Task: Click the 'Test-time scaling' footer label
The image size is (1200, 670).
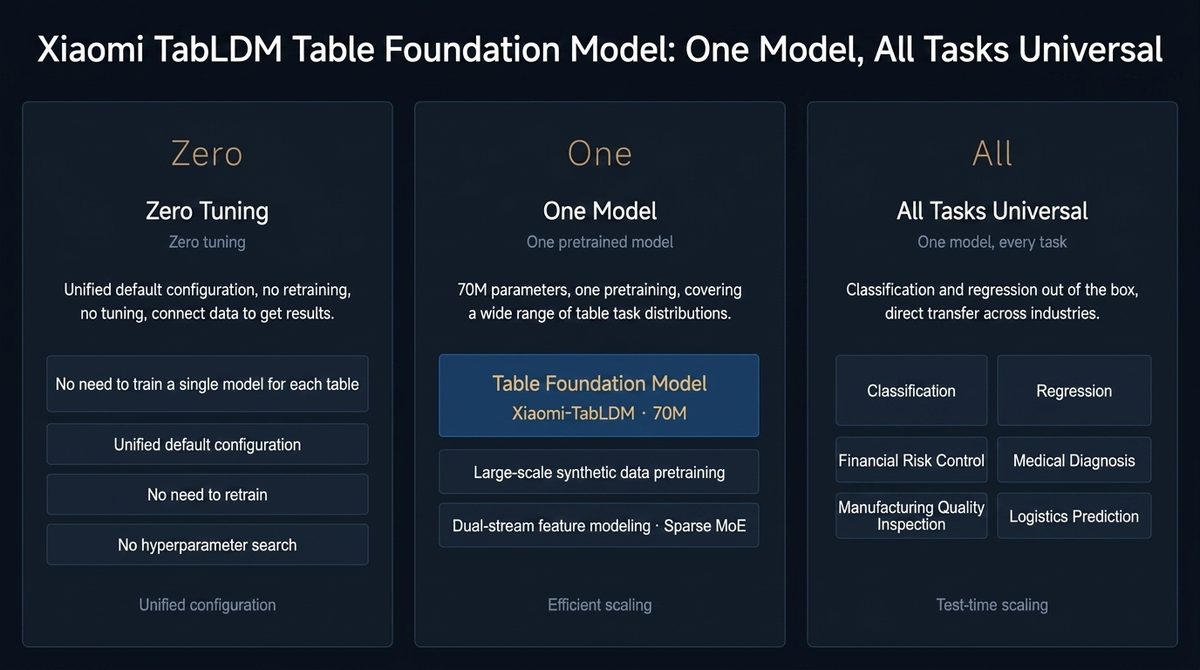Action: tap(992, 605)
